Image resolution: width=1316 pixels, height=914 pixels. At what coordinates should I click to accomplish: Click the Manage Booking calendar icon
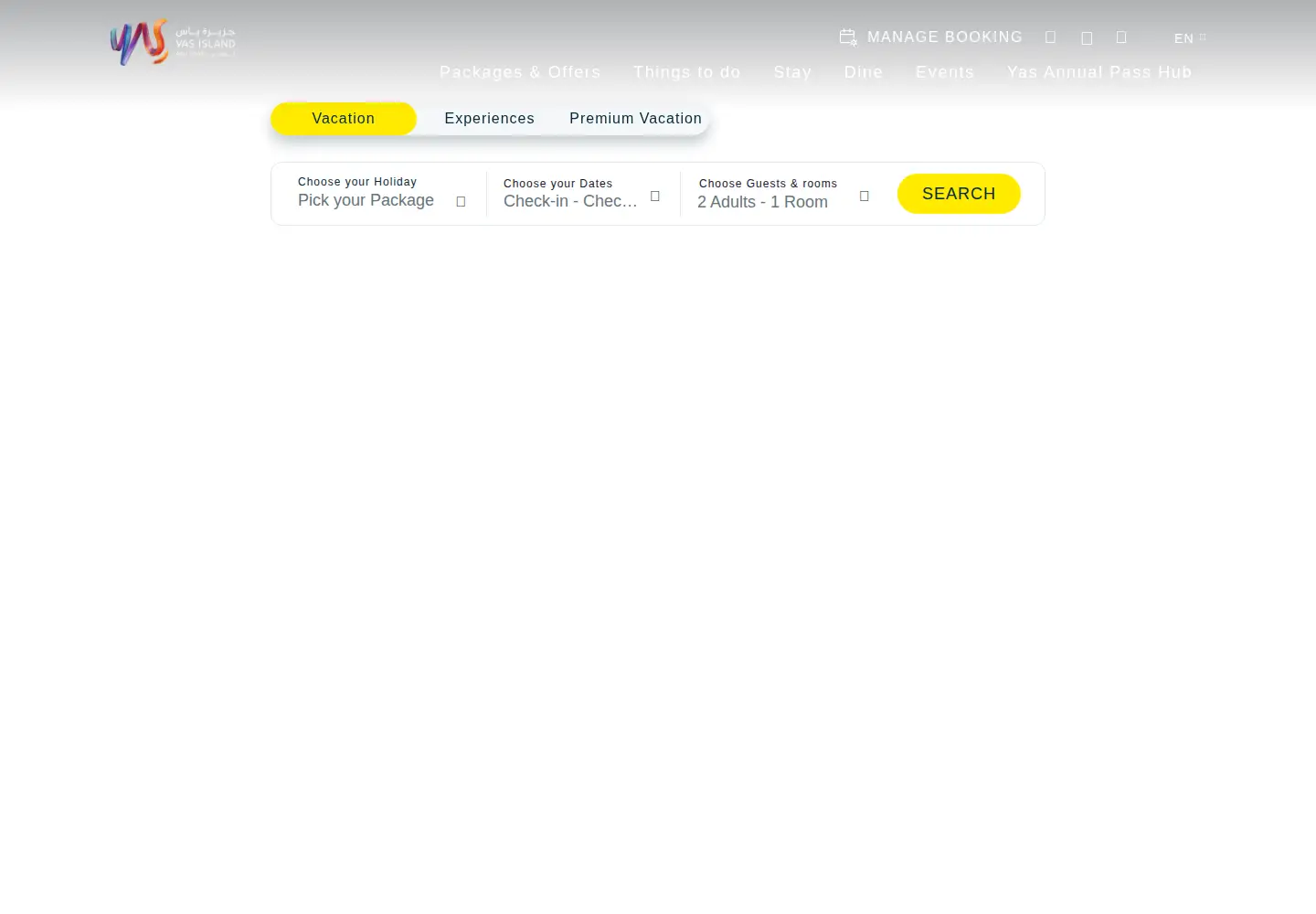pyautogui.click(x=848, y=37)
